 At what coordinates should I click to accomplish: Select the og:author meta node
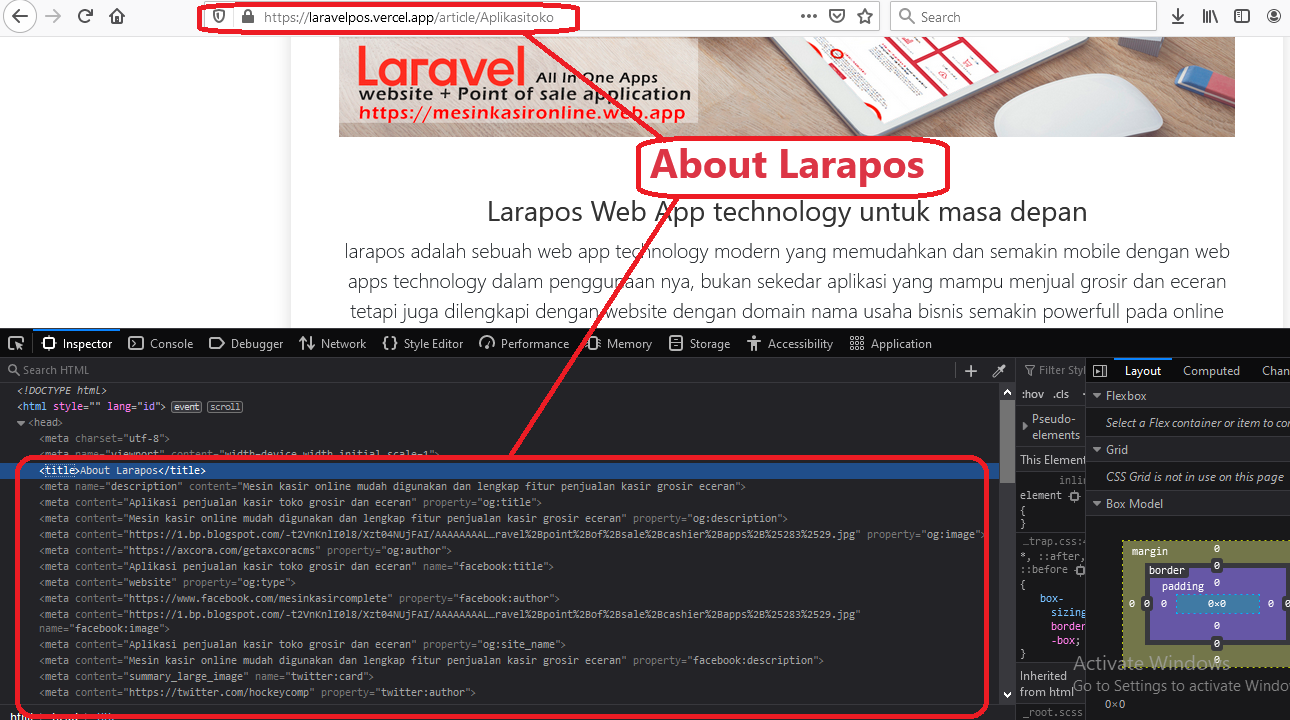click(x=246, y=550)
